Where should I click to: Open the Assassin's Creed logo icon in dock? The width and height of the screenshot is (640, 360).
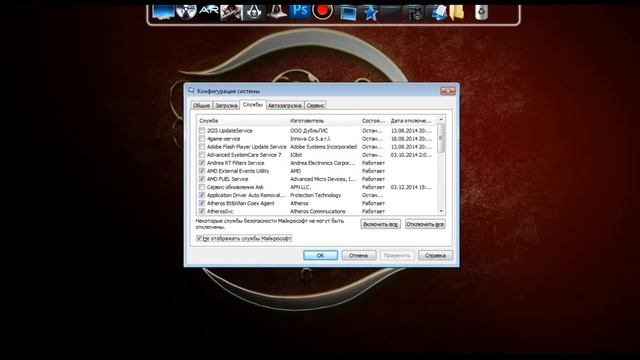(x=254, y=12)
